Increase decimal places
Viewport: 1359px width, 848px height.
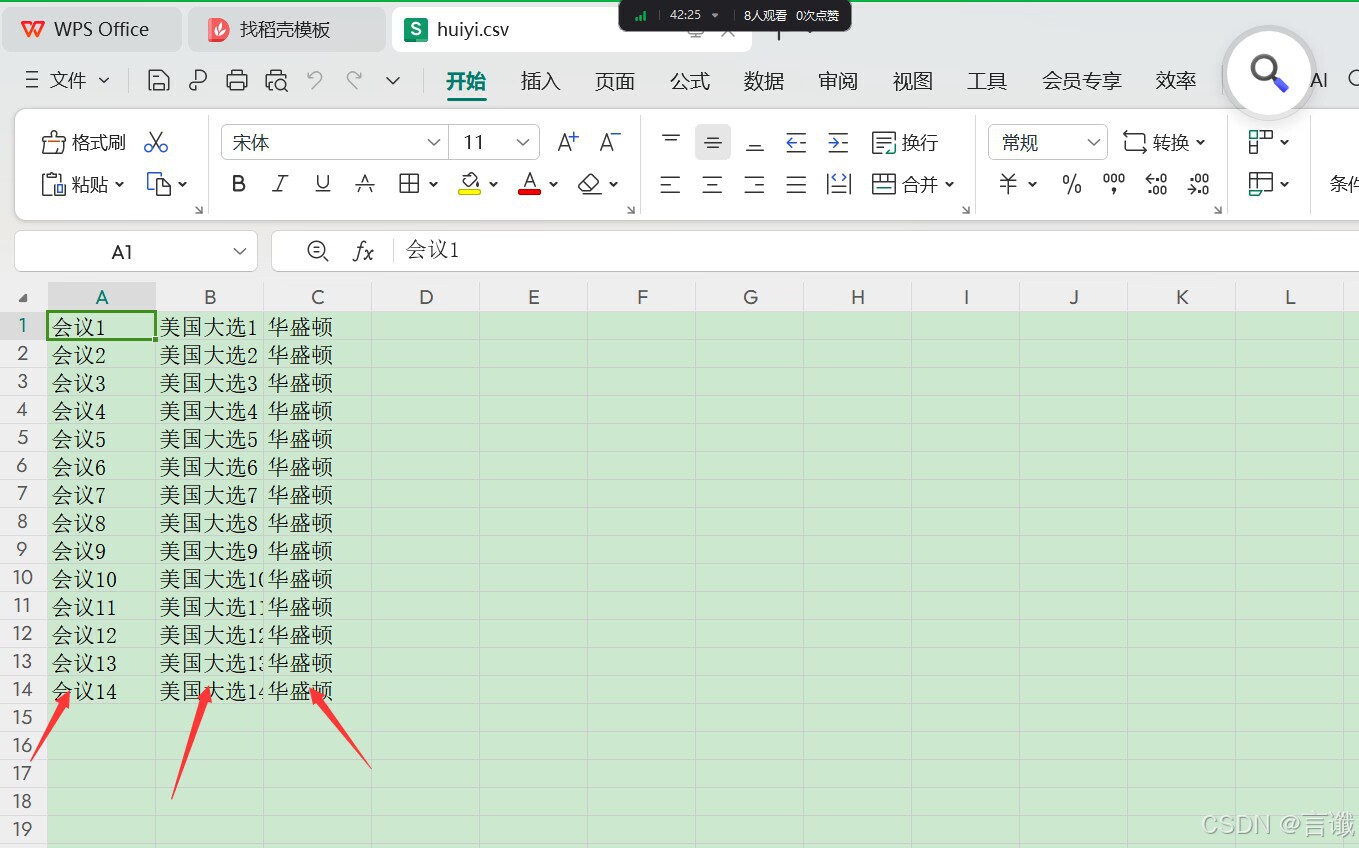1156,184
